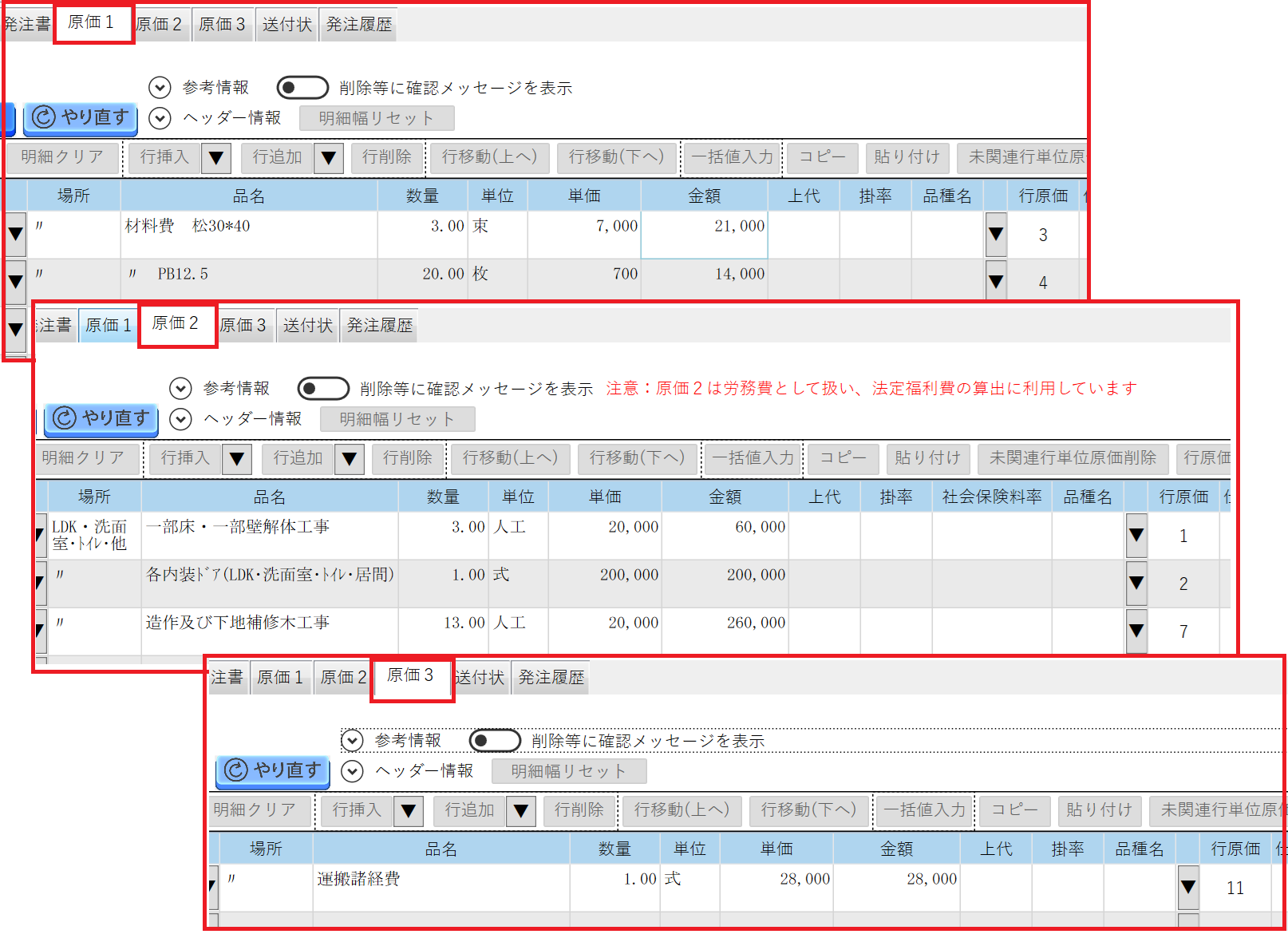
Task: Click 参考情報 circle chevron icon in 原価1 screen
Action: coord(160,87)
